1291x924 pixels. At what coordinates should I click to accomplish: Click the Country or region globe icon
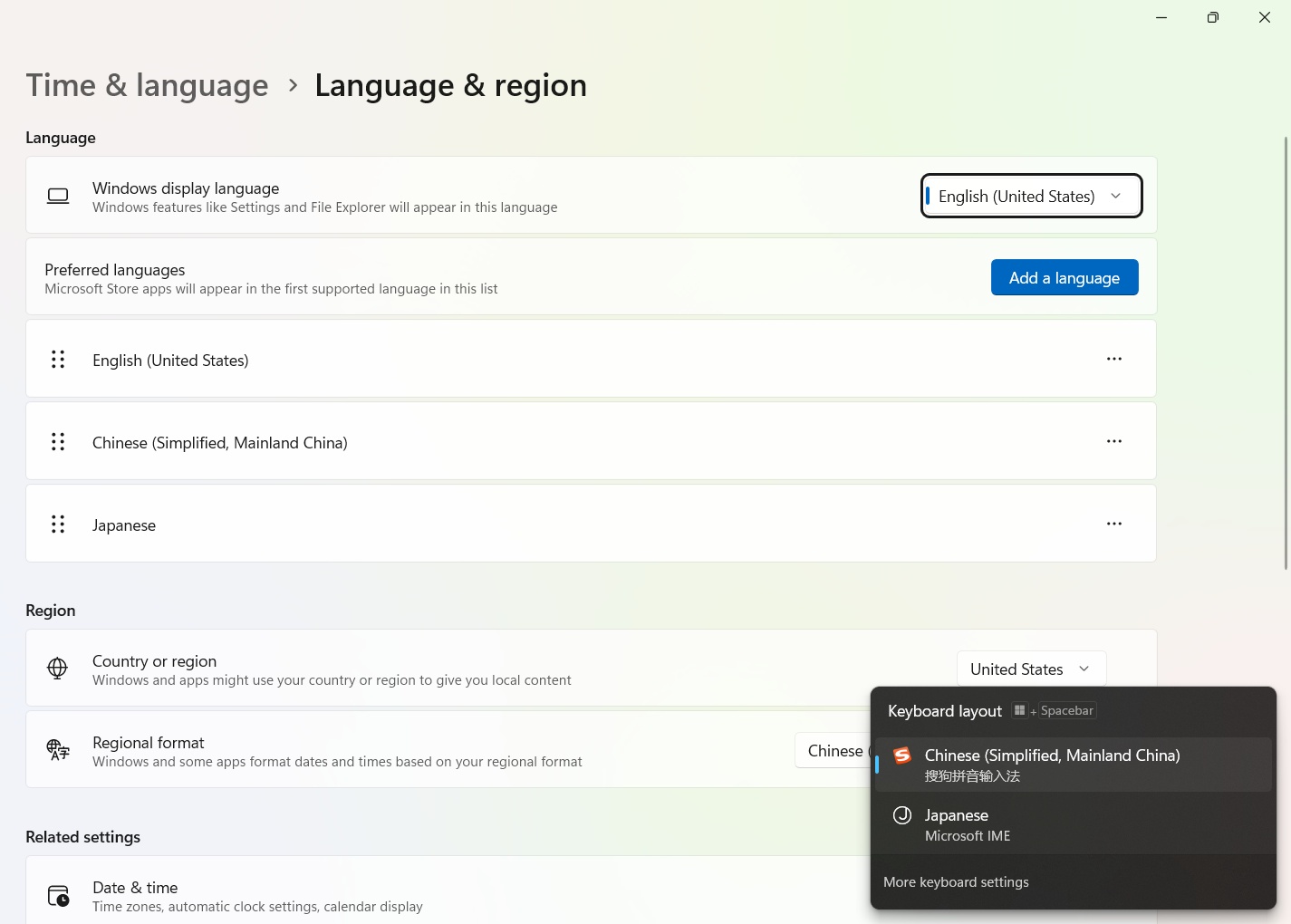[57, 669]
